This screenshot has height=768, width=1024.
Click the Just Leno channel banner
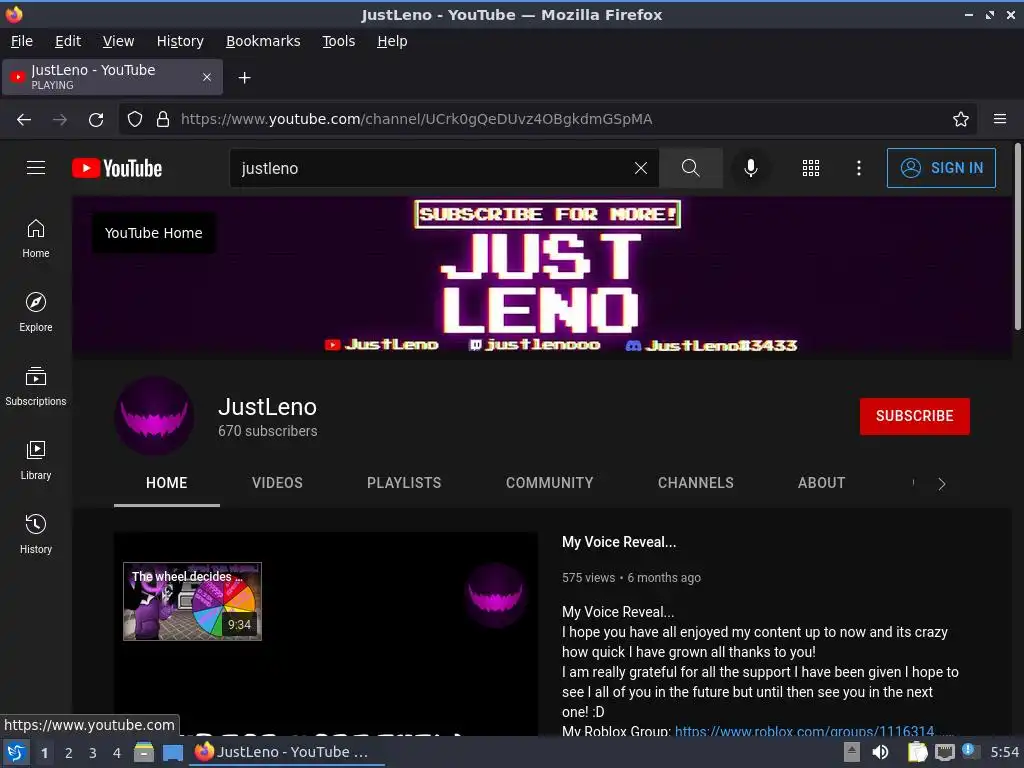tap(542, 278)
